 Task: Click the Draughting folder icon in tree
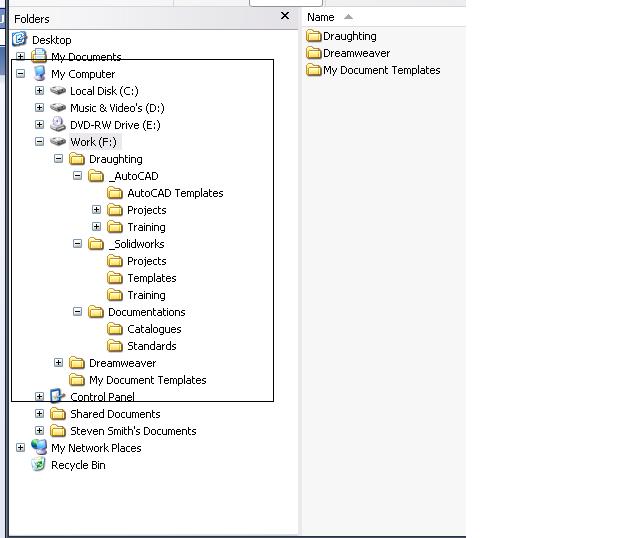point(77,159)
